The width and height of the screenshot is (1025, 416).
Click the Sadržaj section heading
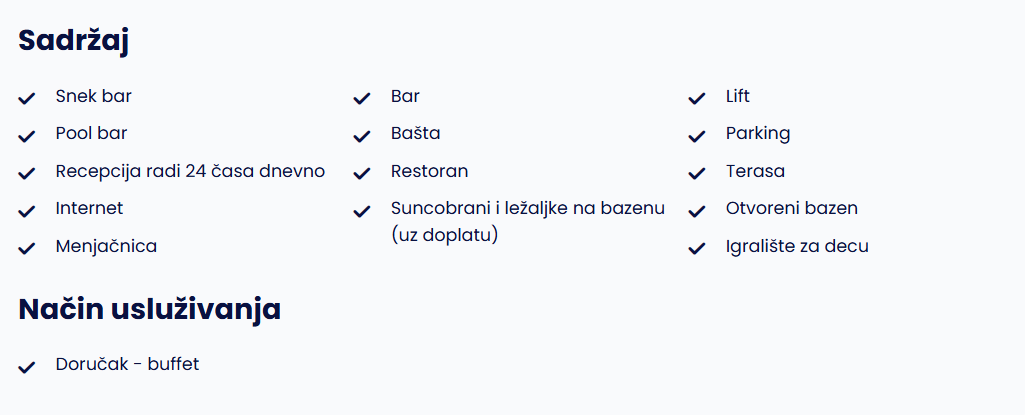tap(73, 41)
